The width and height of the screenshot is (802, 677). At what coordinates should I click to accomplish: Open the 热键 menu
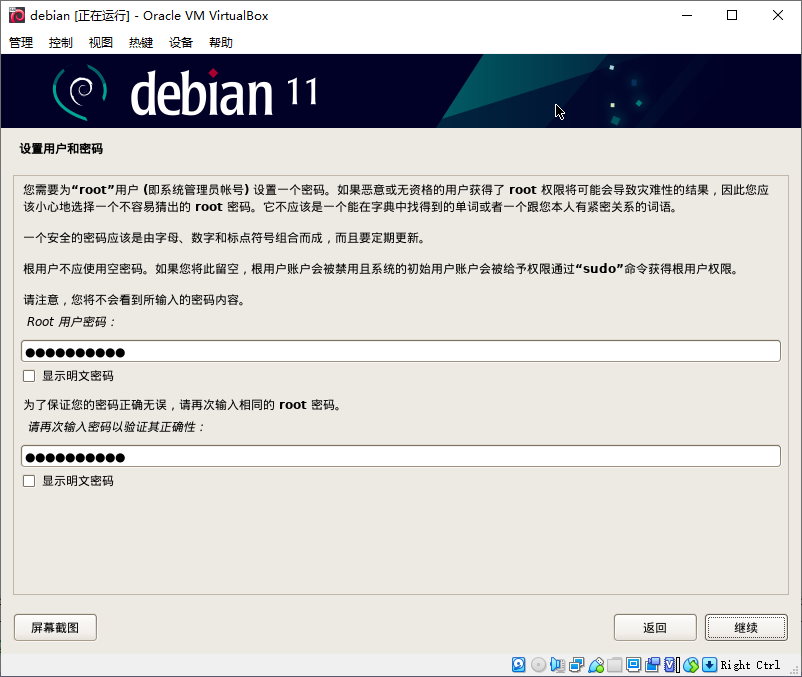coord(141,42)
